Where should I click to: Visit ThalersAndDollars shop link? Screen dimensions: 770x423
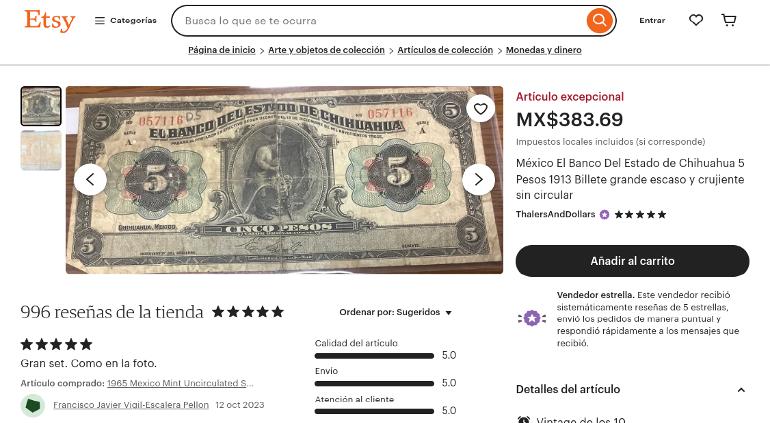tap(555, 214)
